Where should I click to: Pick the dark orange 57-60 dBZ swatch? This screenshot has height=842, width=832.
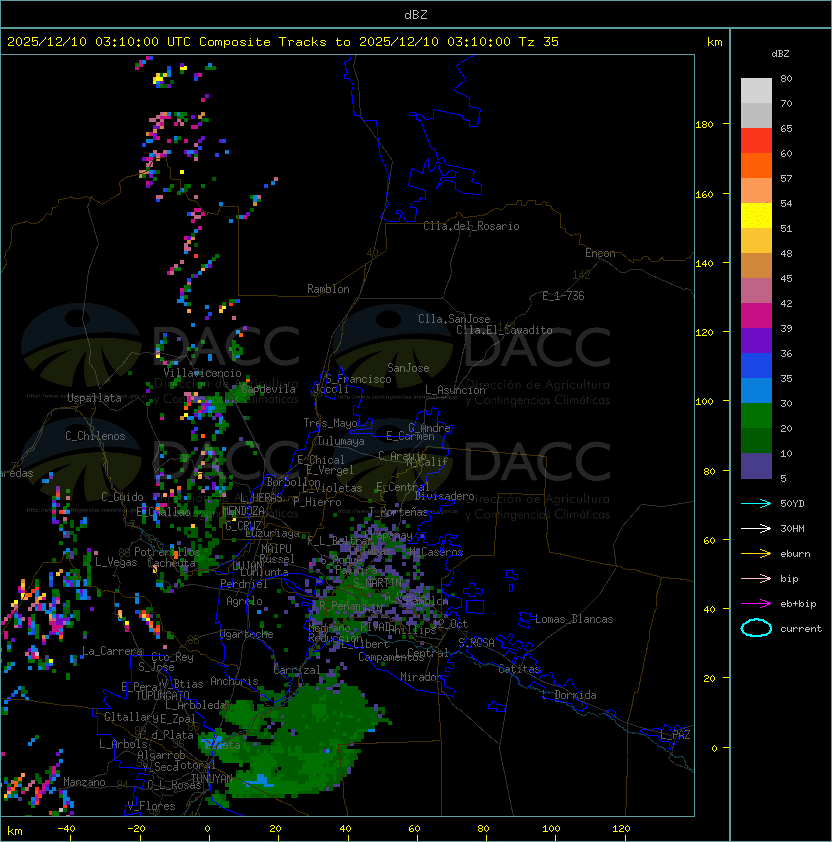click(x=756, y=166)
